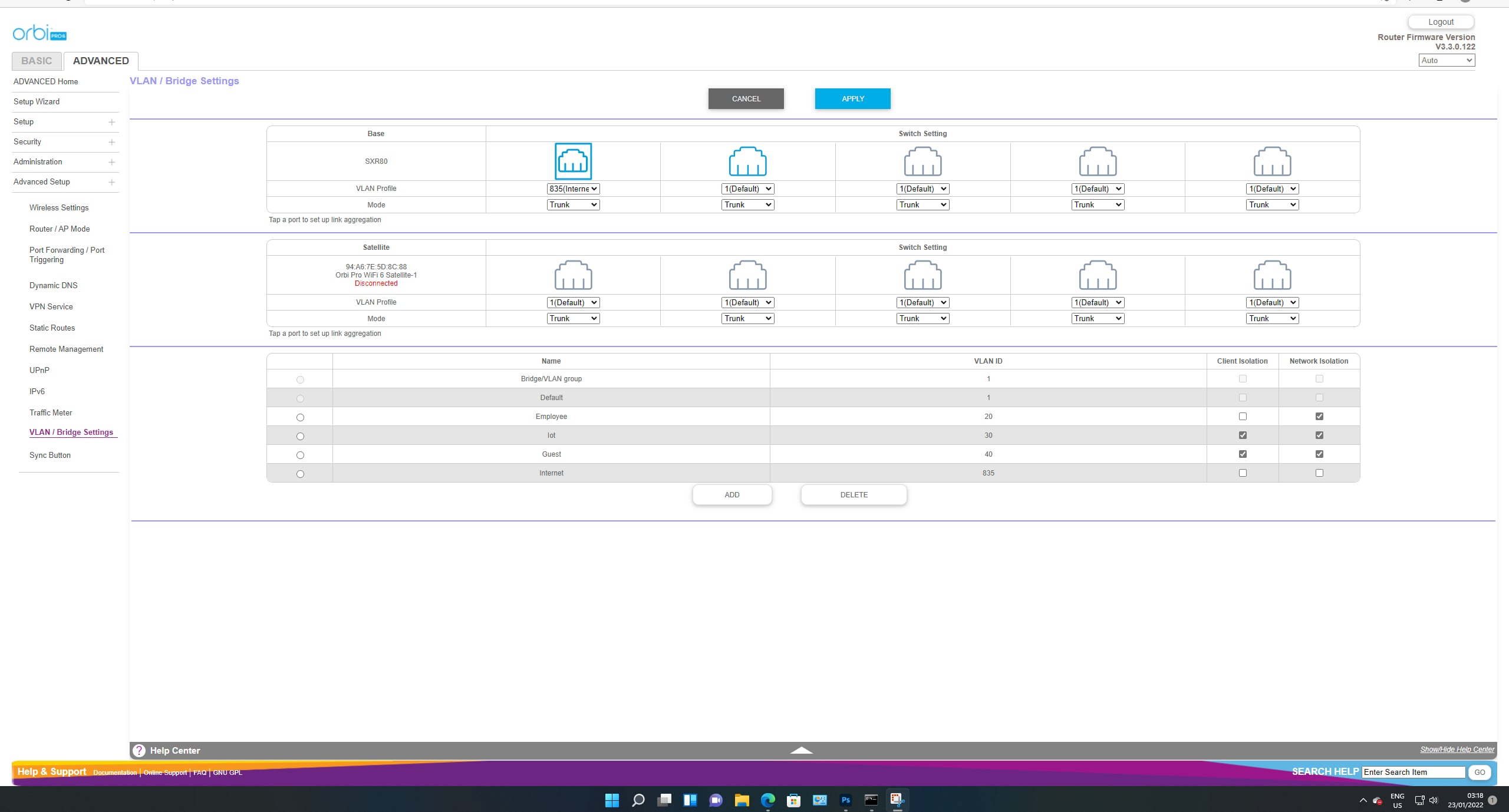This screenshot has width=1509, height=812.
Task: Tap the fourth Satellite-1 port icon
Action: click(x=1098, y=275)
